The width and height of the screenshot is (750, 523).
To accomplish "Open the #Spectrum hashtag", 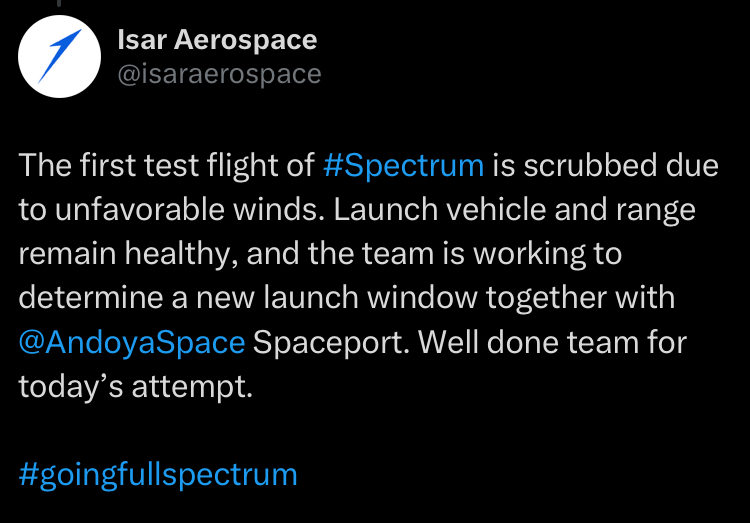I will point(404,165).
